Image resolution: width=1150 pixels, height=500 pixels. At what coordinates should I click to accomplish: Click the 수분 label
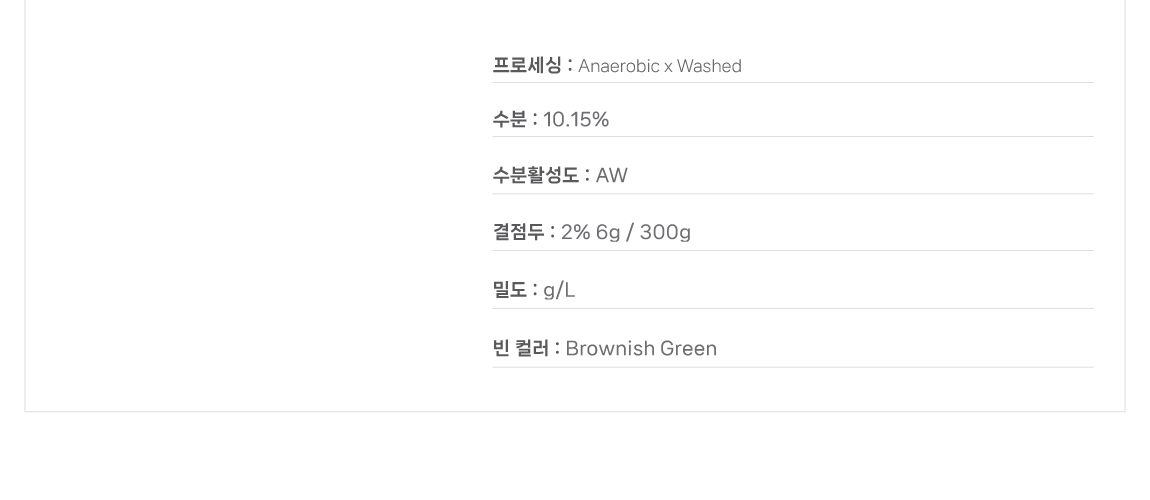(509, 120)
